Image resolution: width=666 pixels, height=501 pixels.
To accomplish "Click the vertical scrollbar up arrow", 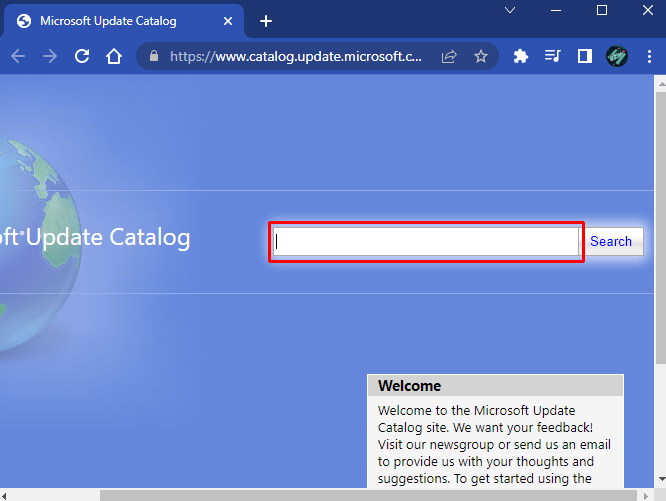I will pos(661,84).
